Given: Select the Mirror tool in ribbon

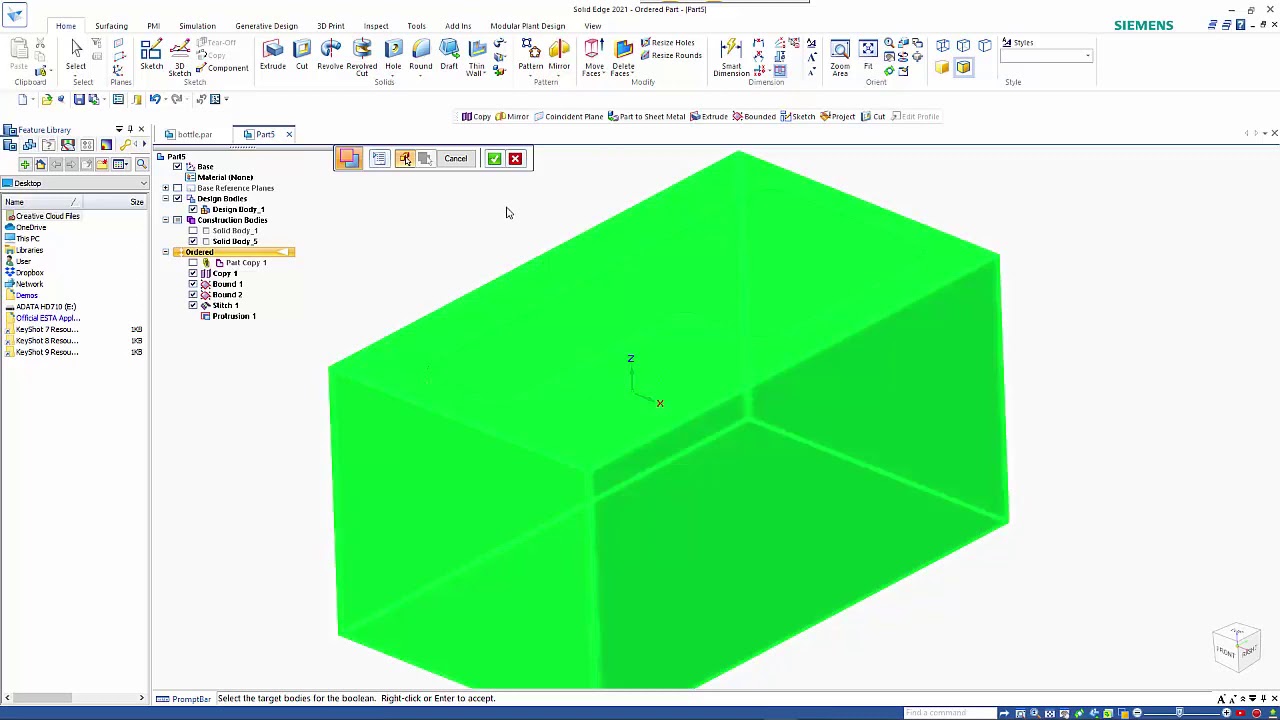Looking at the screenshot, I should point(559,54).
